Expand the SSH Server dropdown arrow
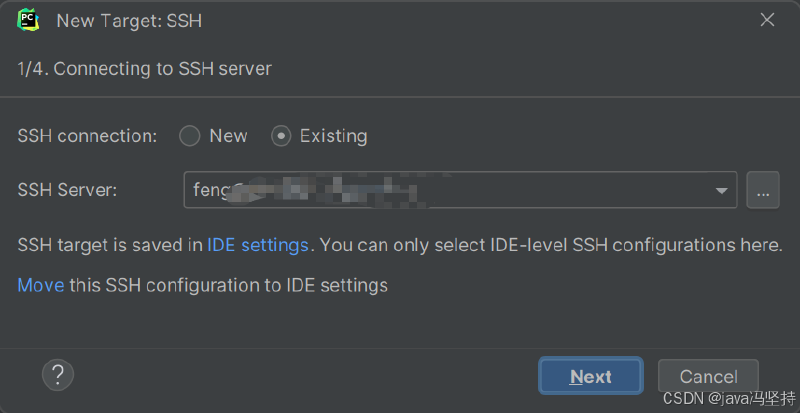 point(721,191)
